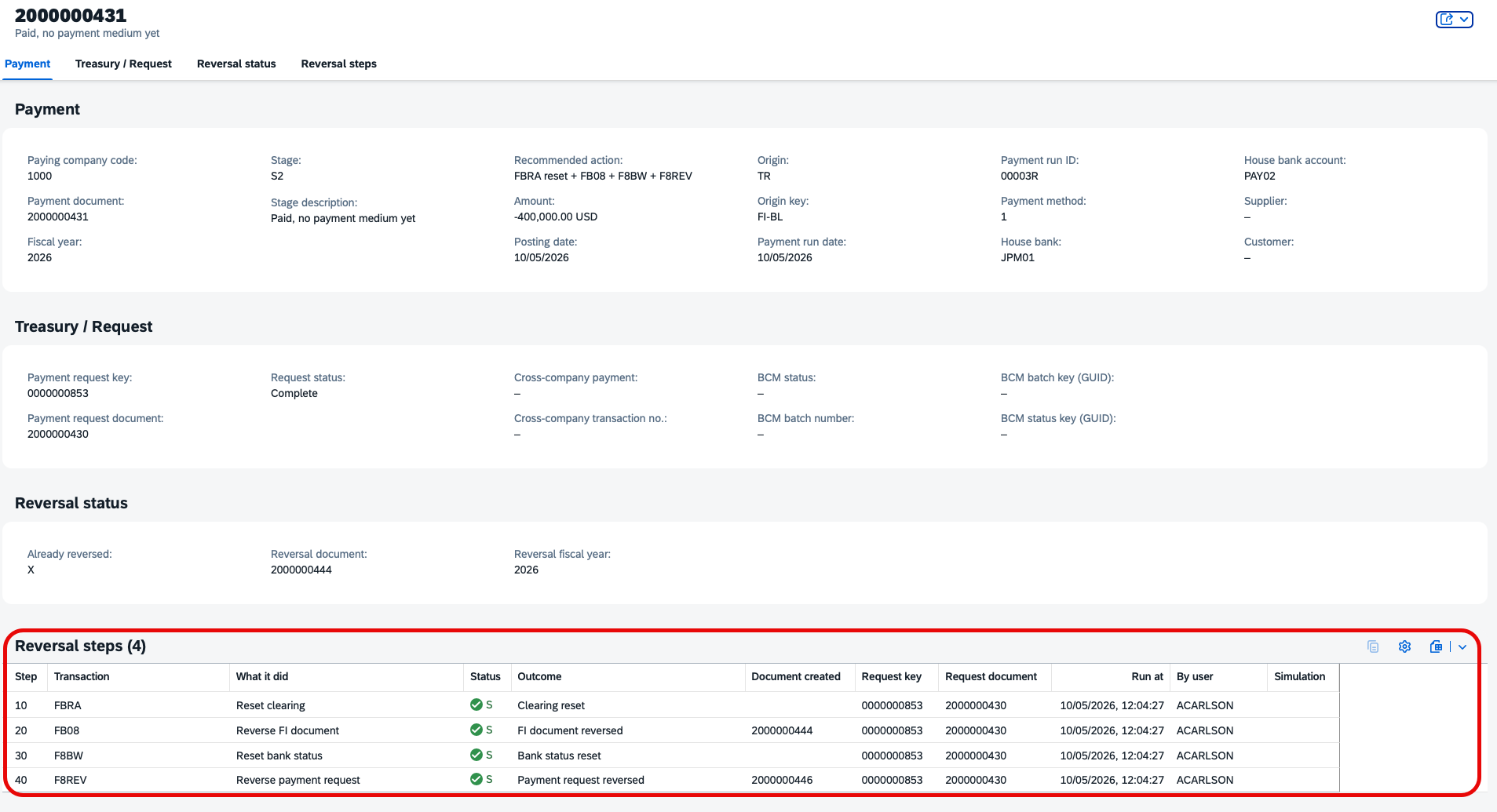Click the success status icon for FB08
The height and width of the screenshot is (812, 1497).
[x=476, y=730]
